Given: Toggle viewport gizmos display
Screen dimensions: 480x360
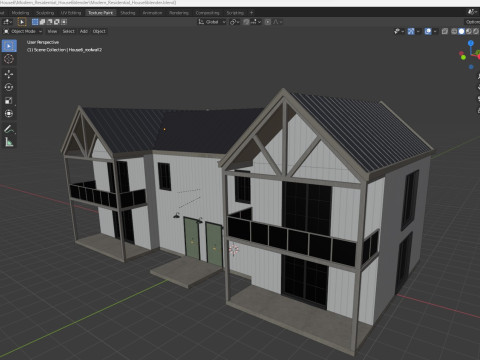Looking at the screenshot, I should (x=411, y=31).
